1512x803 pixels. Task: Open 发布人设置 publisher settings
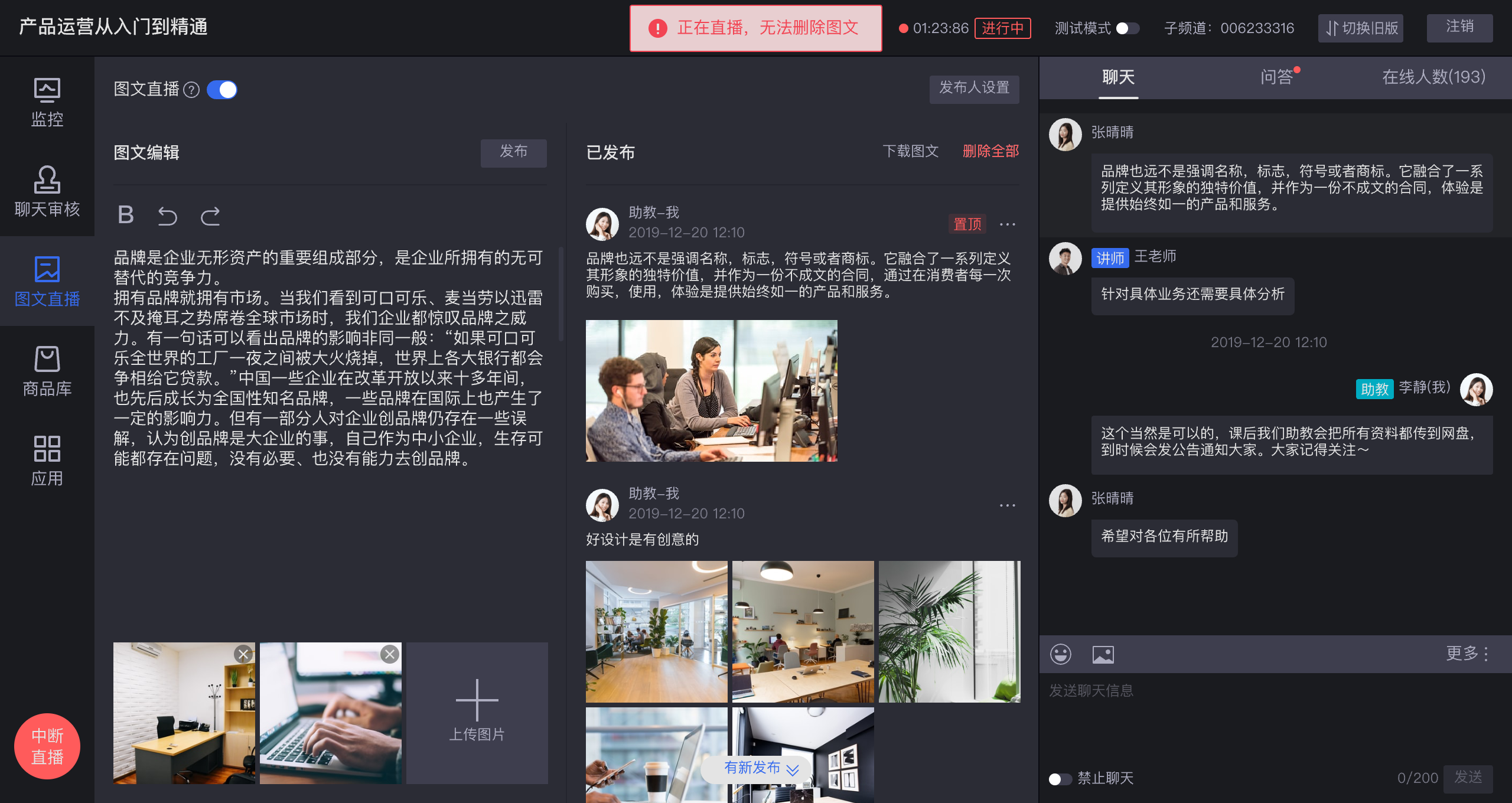tap(974, 89)
